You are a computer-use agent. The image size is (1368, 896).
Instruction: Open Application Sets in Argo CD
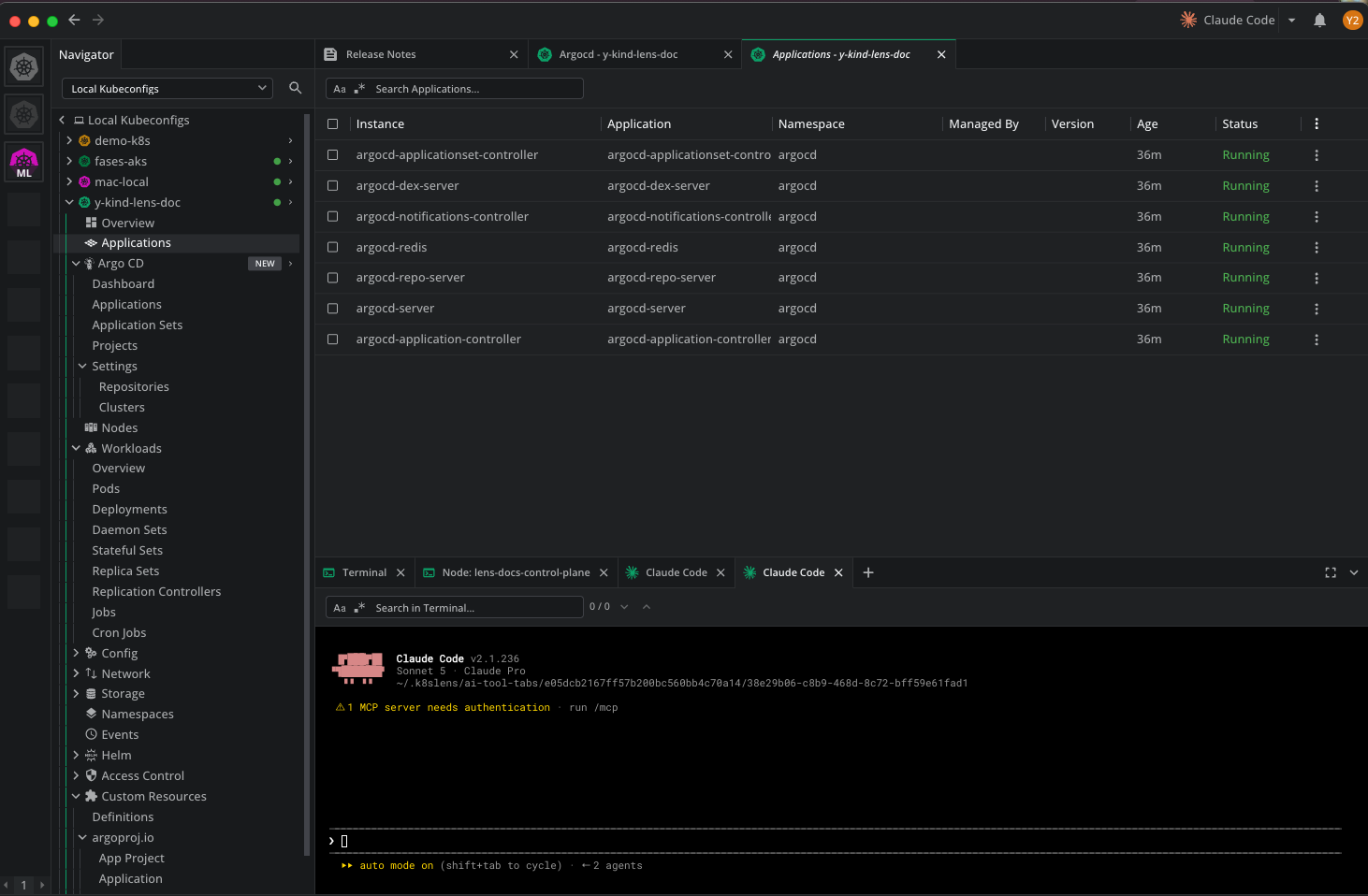pos(138,325)
